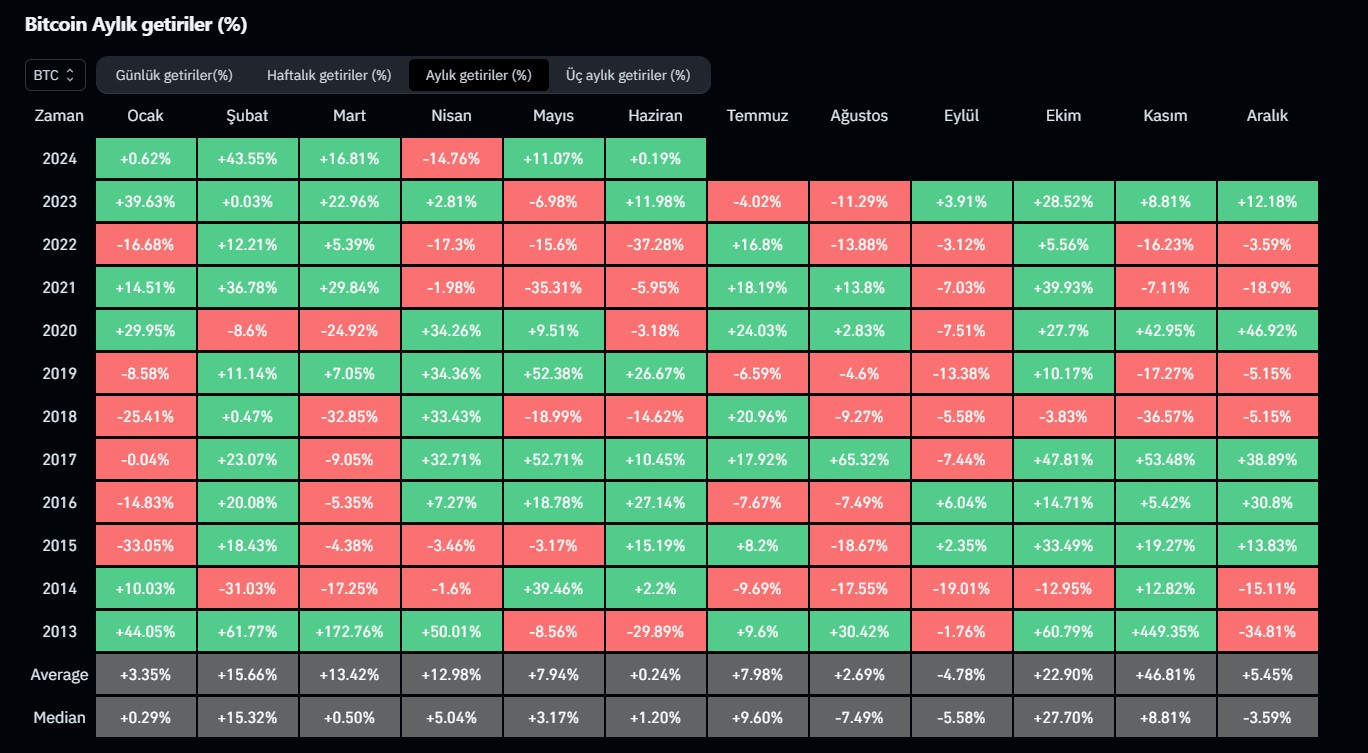Click the Average row label

(59, 674)
